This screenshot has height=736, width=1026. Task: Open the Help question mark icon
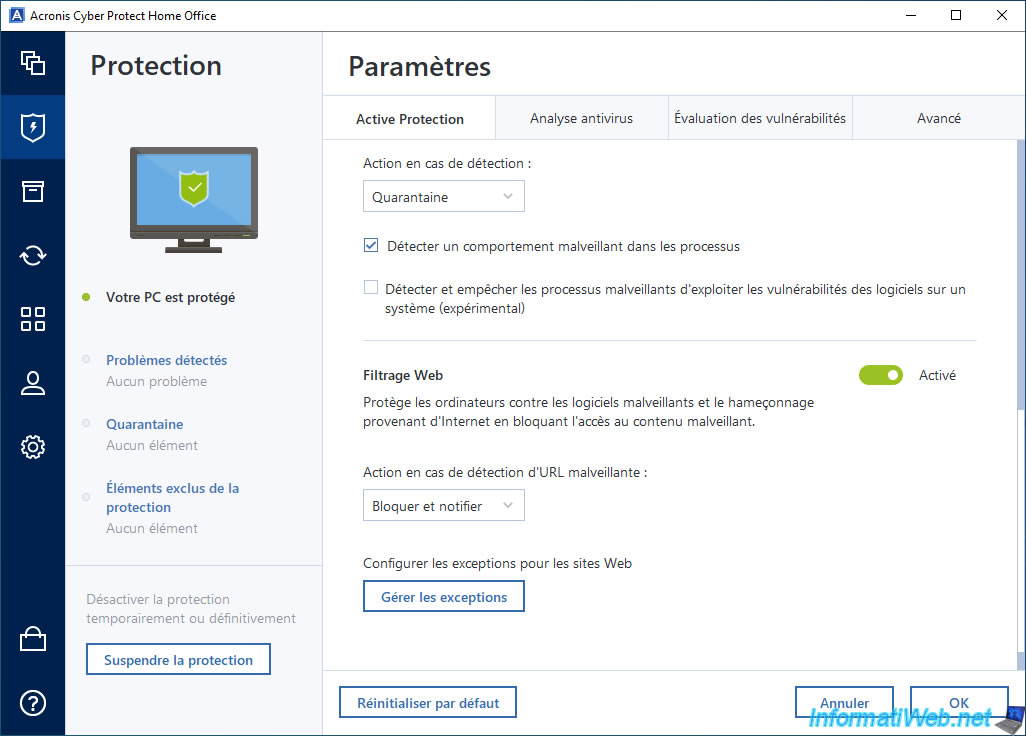33,703
